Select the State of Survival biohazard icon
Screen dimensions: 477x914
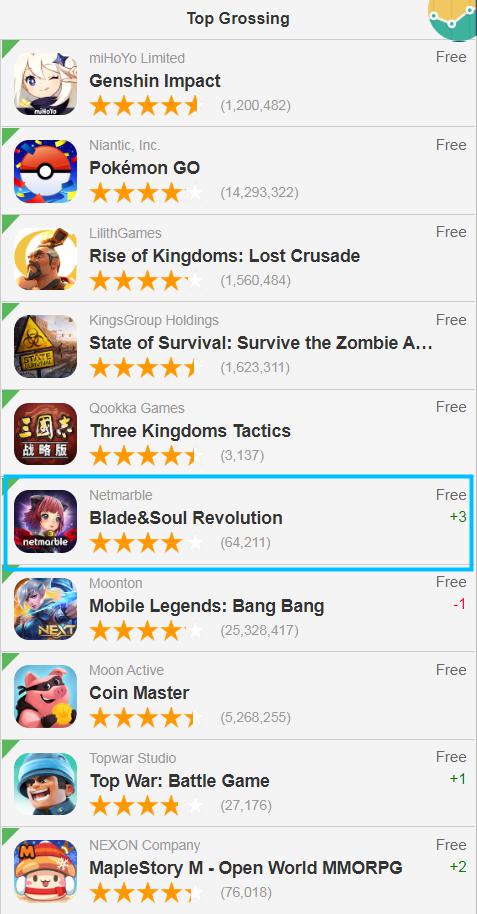click(45, 346)
